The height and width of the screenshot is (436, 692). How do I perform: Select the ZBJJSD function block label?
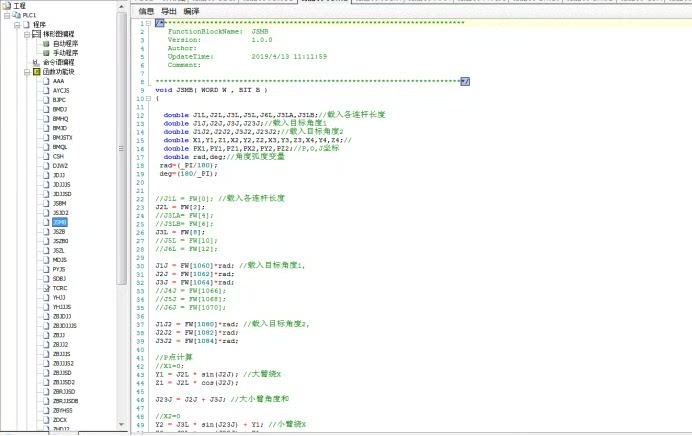tap(62, 373)
